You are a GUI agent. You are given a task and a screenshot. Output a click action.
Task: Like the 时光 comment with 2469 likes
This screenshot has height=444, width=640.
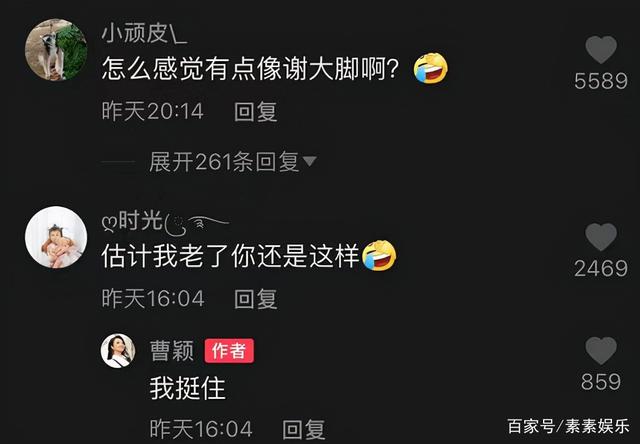(601, 237)
